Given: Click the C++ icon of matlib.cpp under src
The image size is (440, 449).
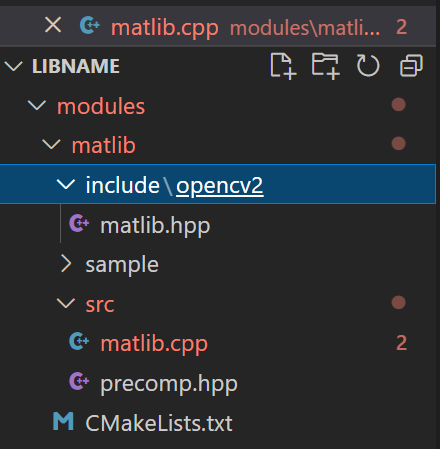Looking at the screenshot, I should (79, 341).
